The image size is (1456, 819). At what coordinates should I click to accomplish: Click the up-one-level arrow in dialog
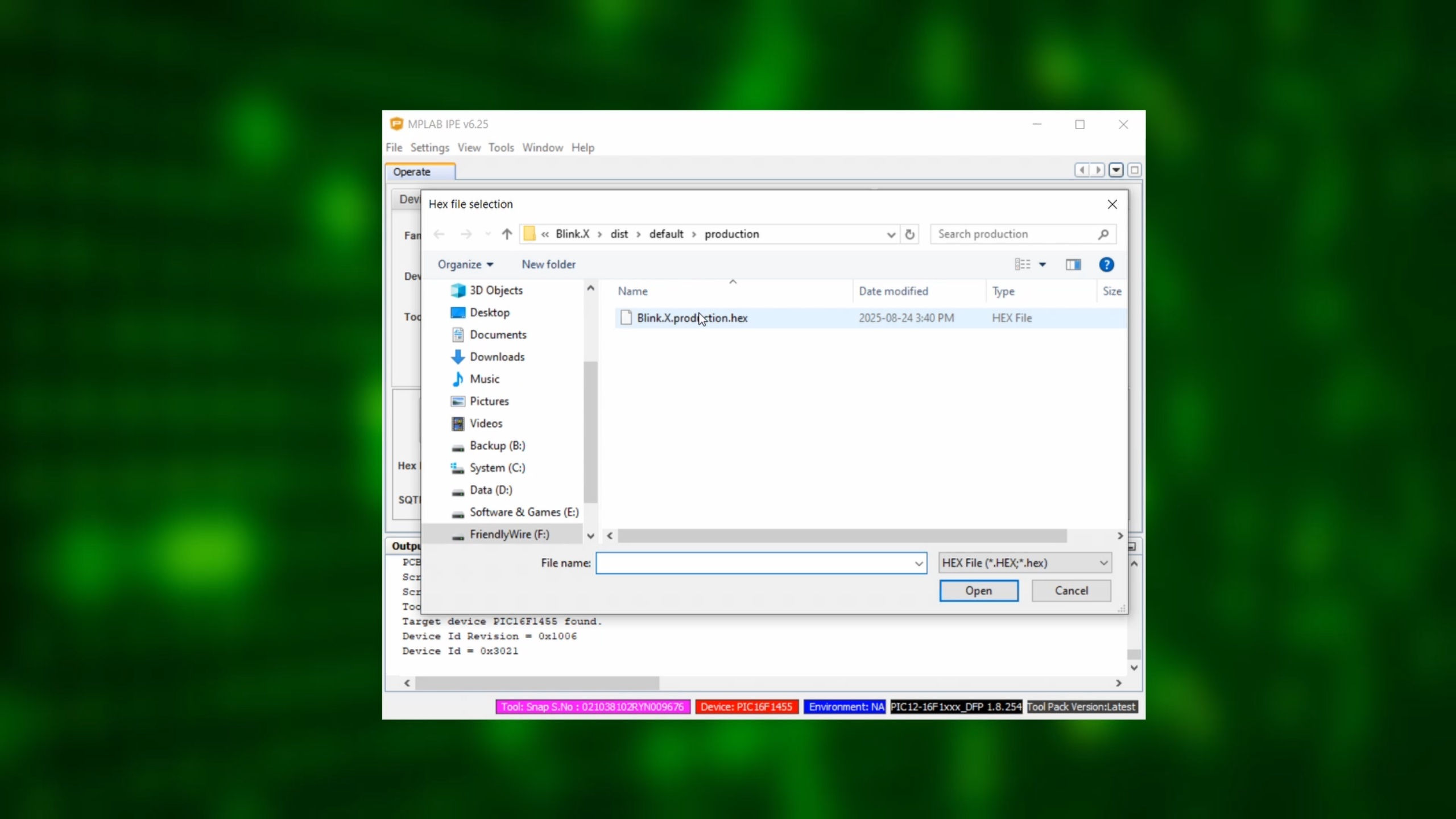point(507,234)
